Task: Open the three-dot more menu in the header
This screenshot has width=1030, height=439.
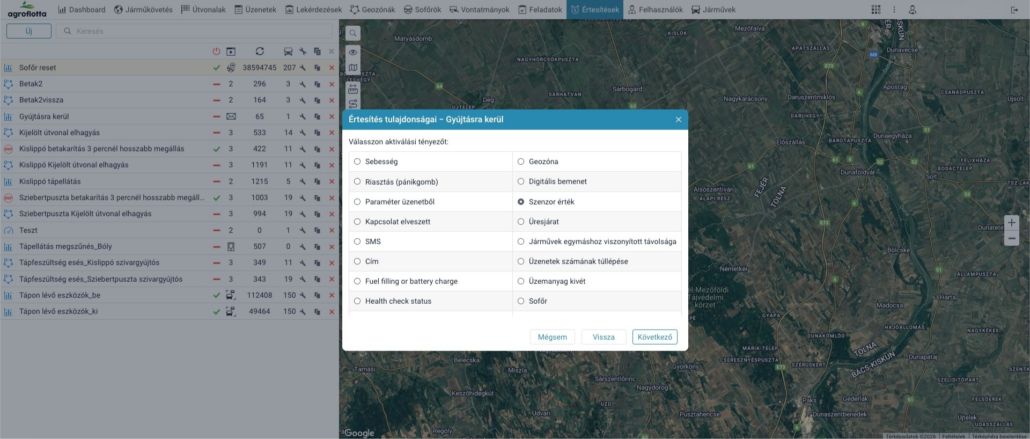Action: click(x=893, y=9)
